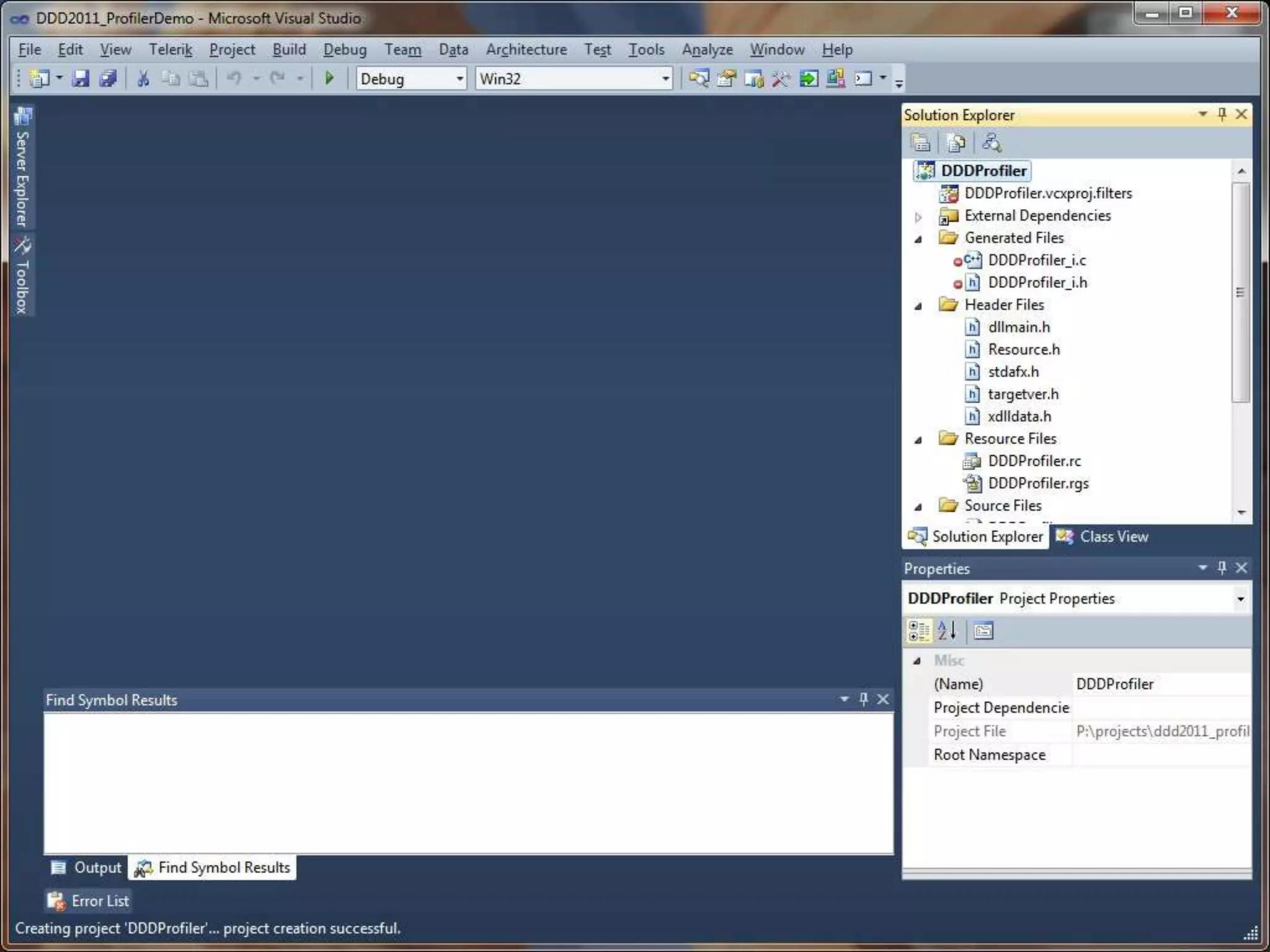The image size is (1270, 952).
Task: Click the Start Debugging green arrow
Action: pos(329,78)
